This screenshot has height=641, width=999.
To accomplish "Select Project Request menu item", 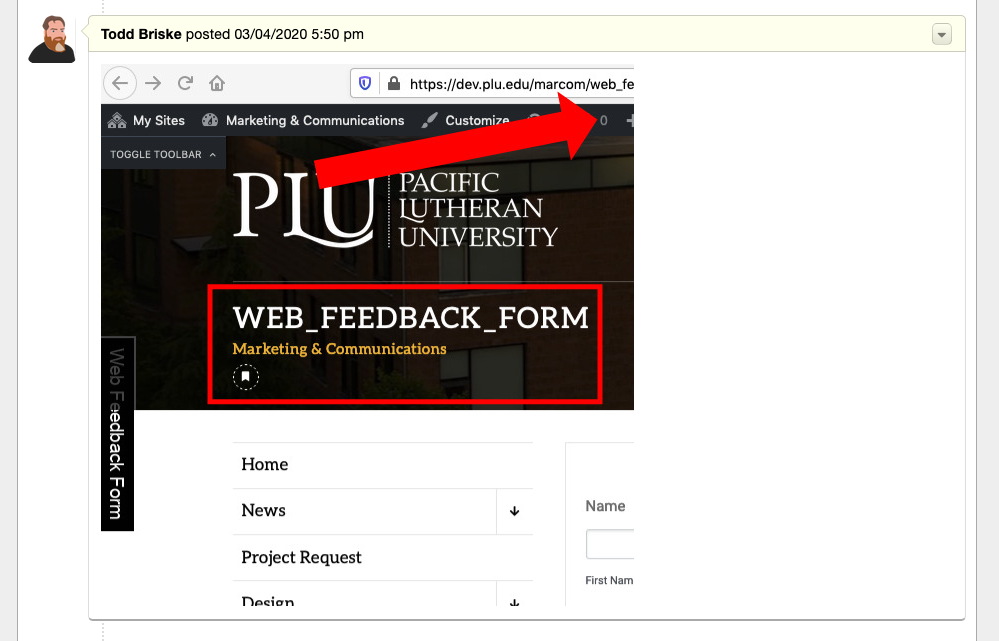I will (301, 558).
